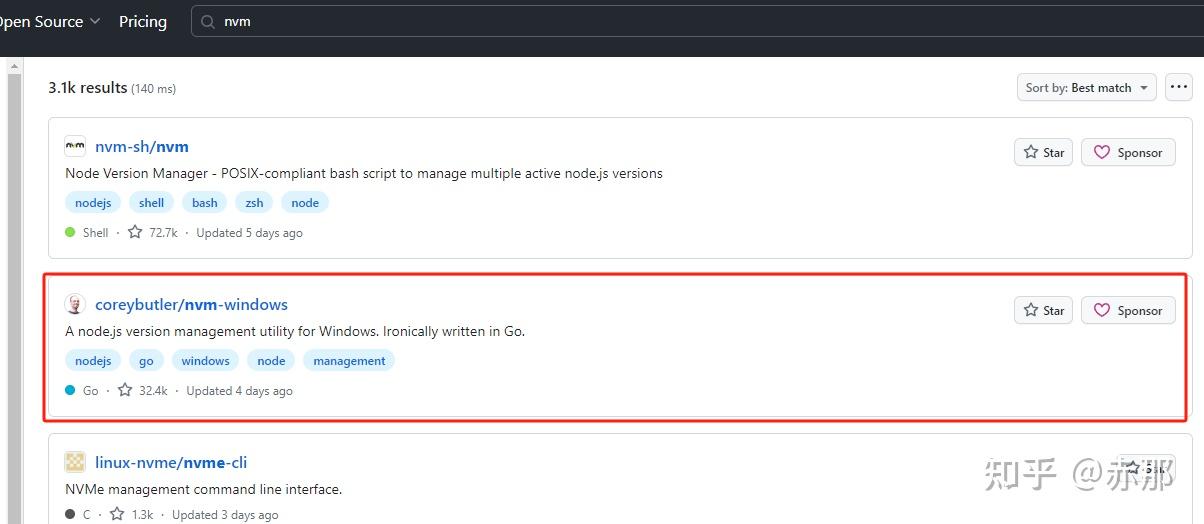Open the coreybutler/nvm-windows repository link

(x=191, y=304)
